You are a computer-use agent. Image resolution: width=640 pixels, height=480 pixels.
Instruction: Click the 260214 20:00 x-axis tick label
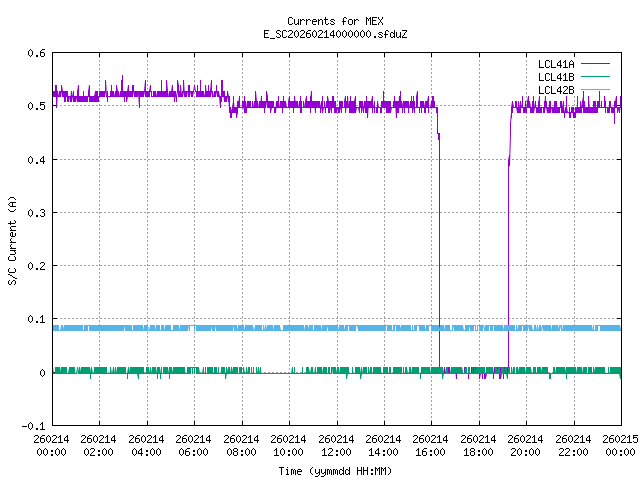coord(526,445)
